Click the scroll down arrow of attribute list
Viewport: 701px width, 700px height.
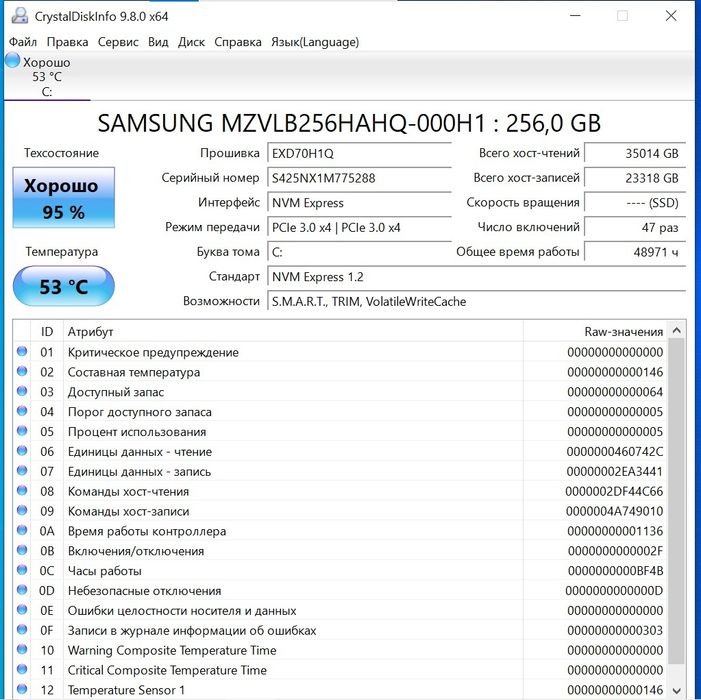676,691
